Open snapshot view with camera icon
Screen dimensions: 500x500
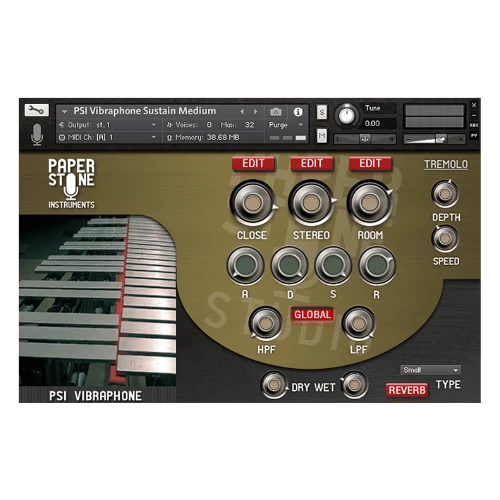pyautogui.click(x=276, y=112)
